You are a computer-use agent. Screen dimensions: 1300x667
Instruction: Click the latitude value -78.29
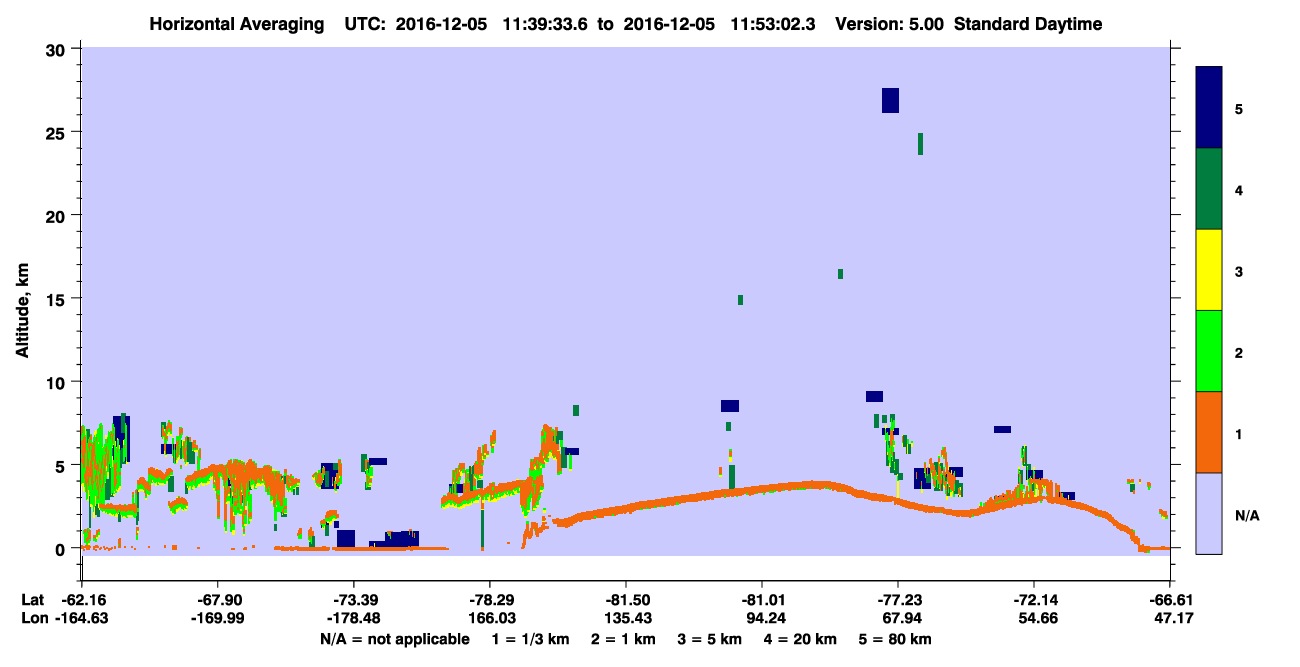489,600
